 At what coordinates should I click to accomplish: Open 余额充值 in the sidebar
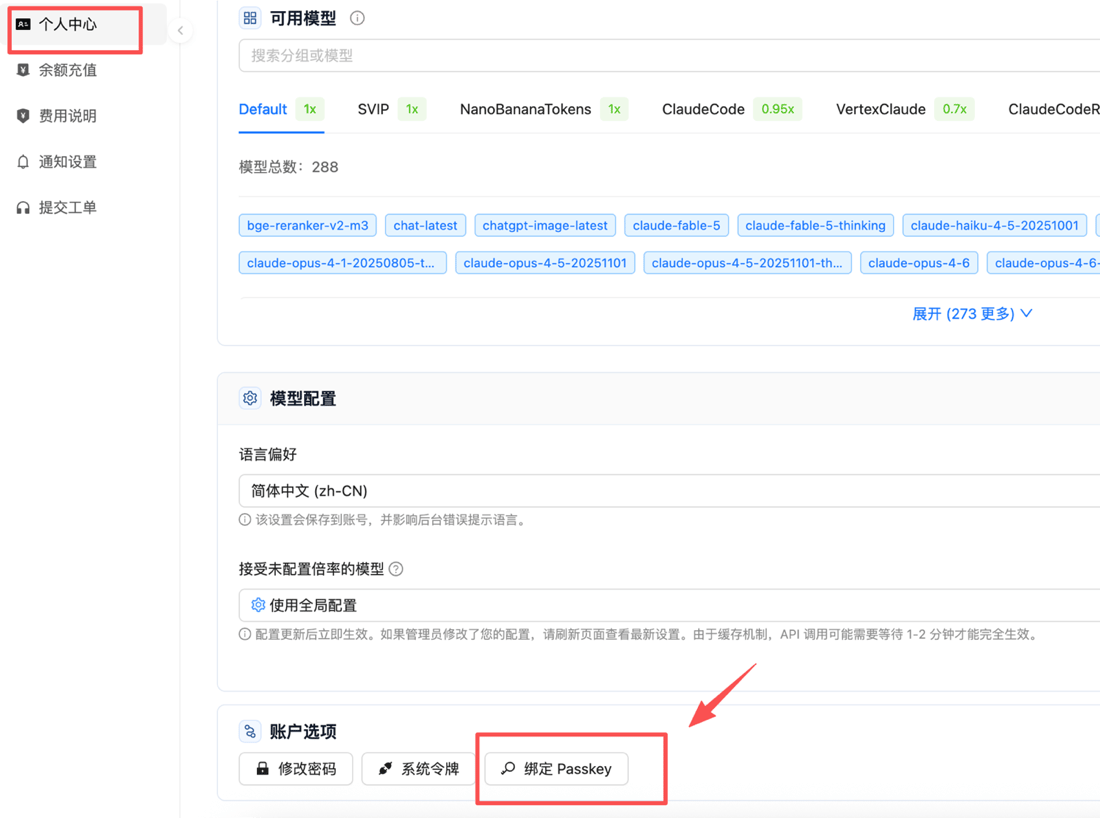[x=67, y=70]
